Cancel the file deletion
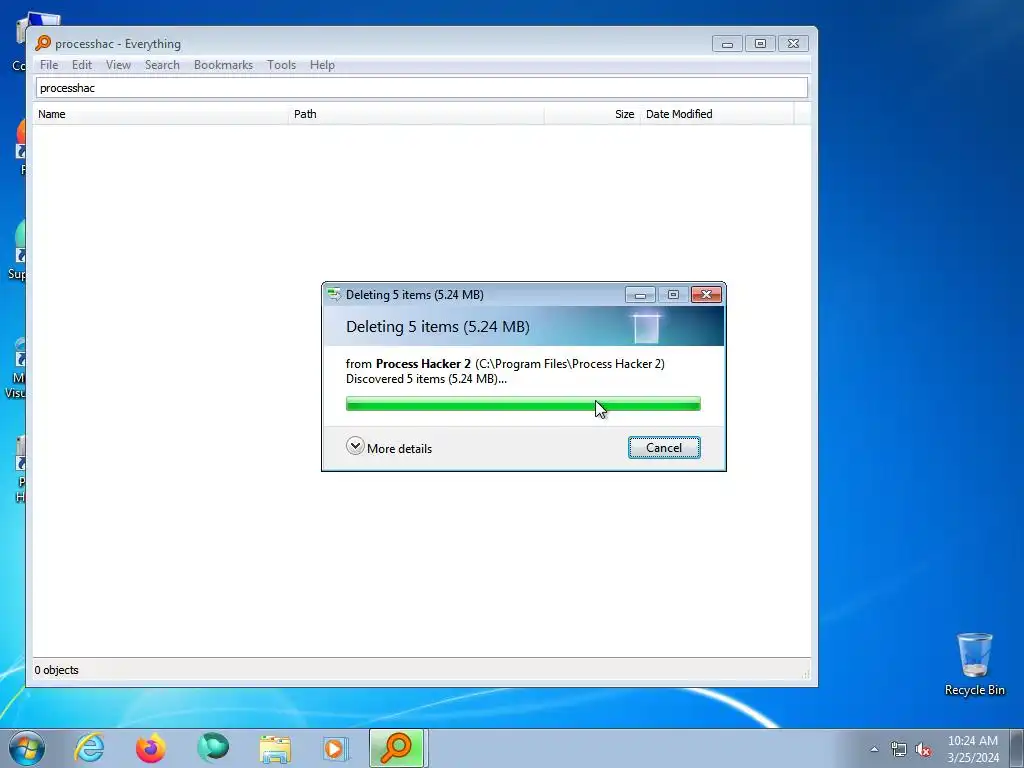Screen dimensions: 1024x768 (664, 447)
